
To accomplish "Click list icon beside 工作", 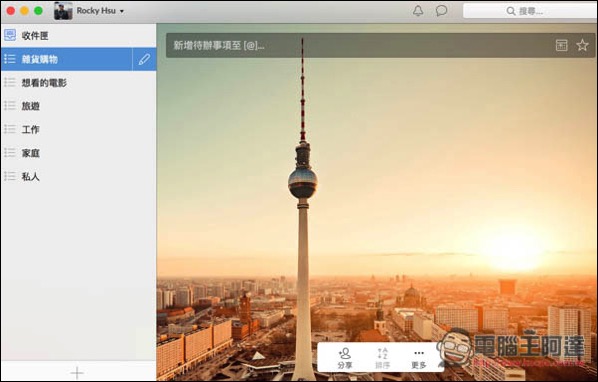I will point(10,129).
